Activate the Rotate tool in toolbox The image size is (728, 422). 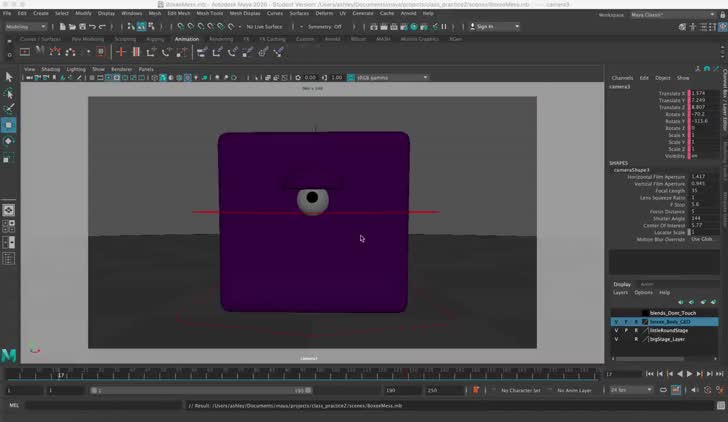9,141
